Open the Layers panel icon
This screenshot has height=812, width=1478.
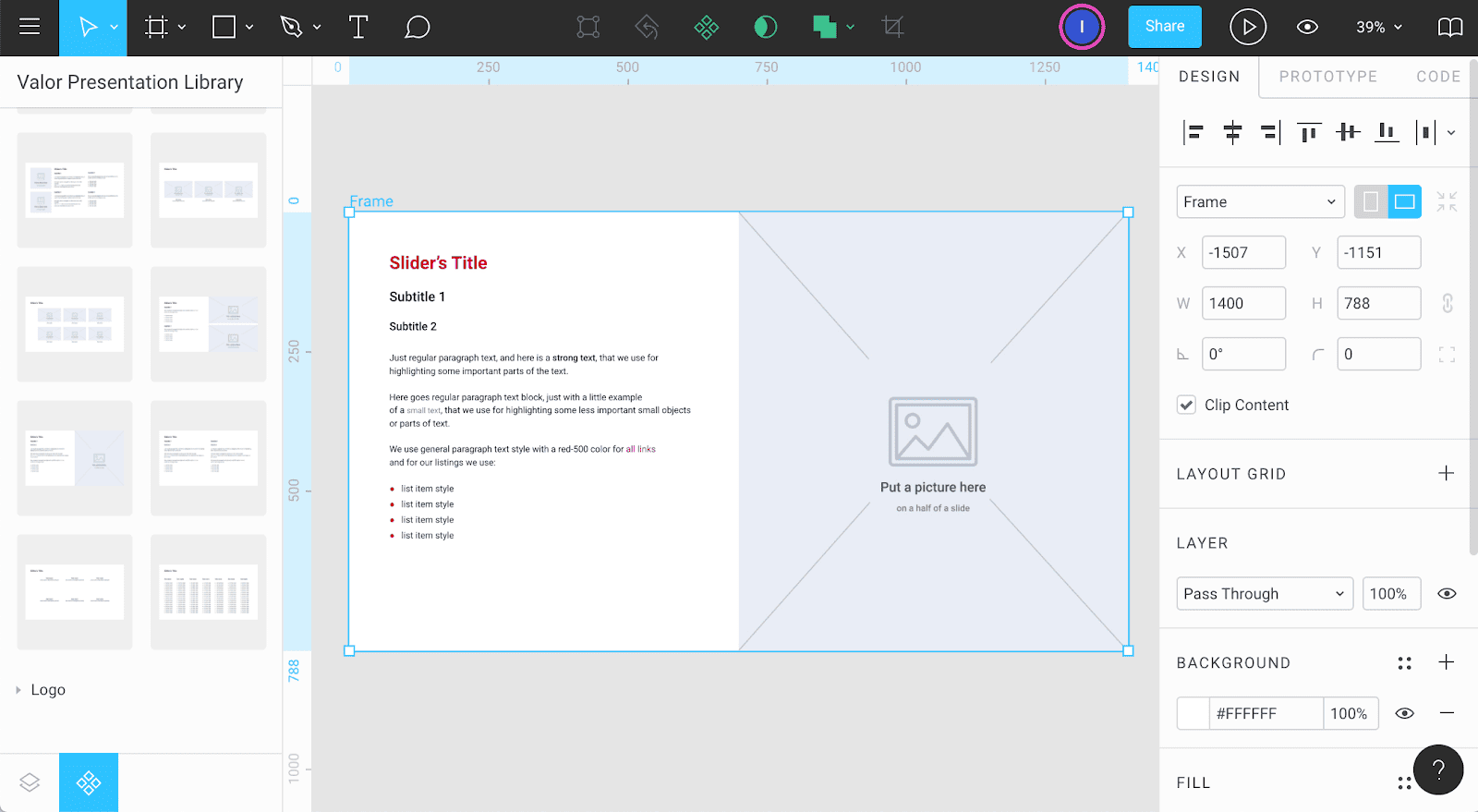coord(30,782)
